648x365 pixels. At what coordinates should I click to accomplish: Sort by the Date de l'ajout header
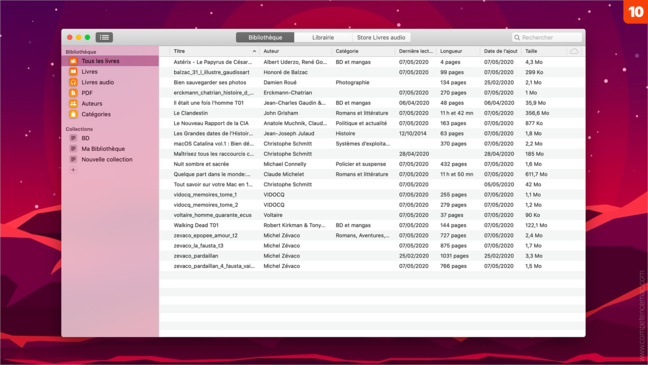pos(500,51)
